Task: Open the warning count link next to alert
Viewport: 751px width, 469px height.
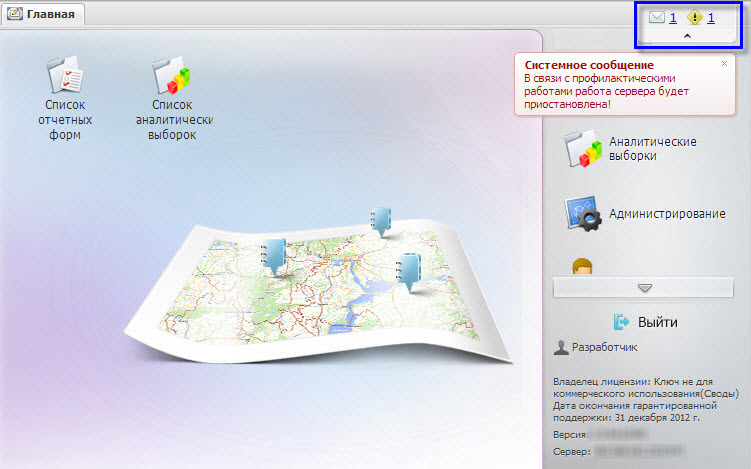Action: [x=711, y=18]
